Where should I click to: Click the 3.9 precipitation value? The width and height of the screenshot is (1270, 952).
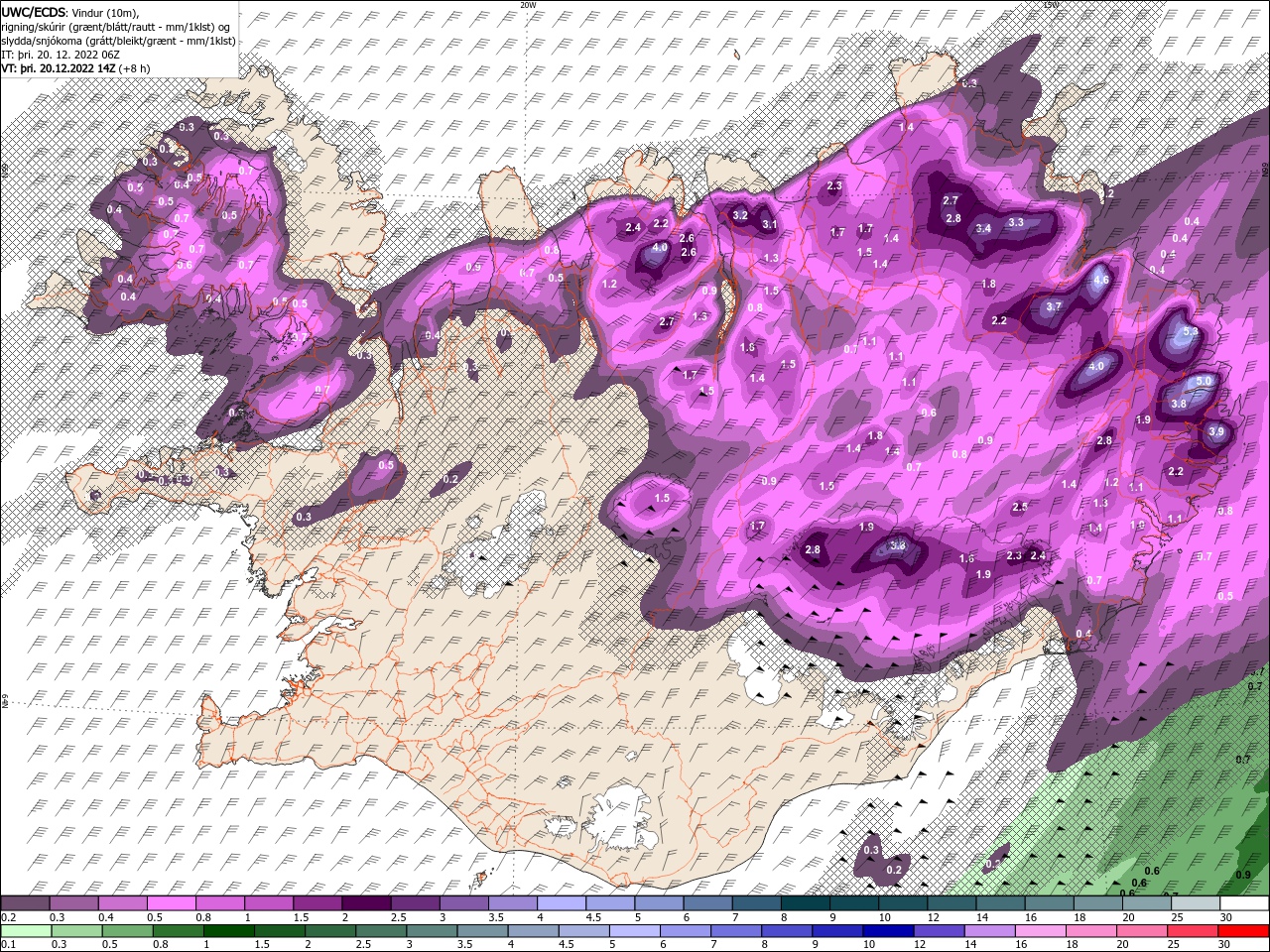coord(1217,431)
